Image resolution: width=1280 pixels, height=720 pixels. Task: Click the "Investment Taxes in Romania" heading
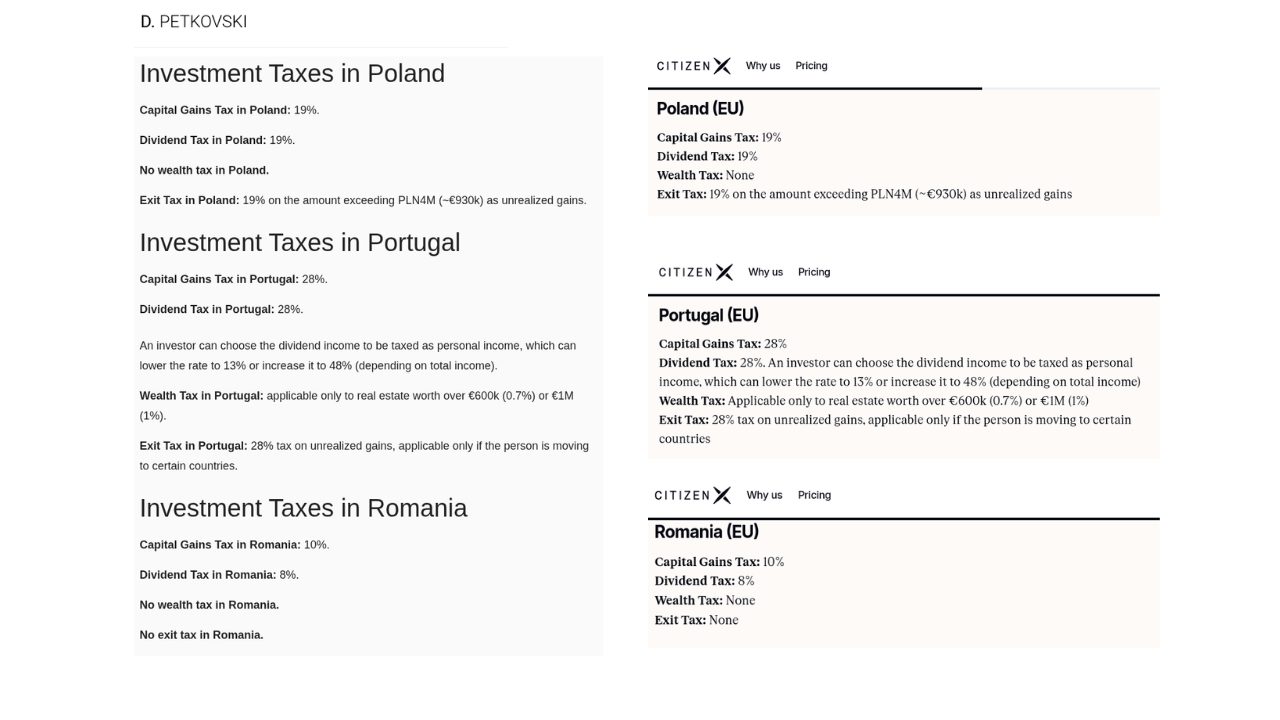tap(303, 508)
